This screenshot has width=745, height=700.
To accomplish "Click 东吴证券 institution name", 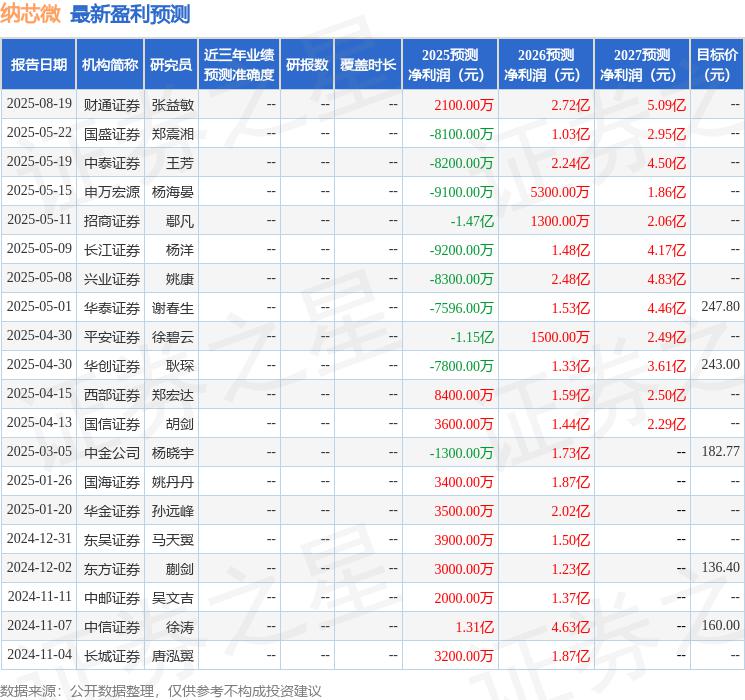I will 112,540.
